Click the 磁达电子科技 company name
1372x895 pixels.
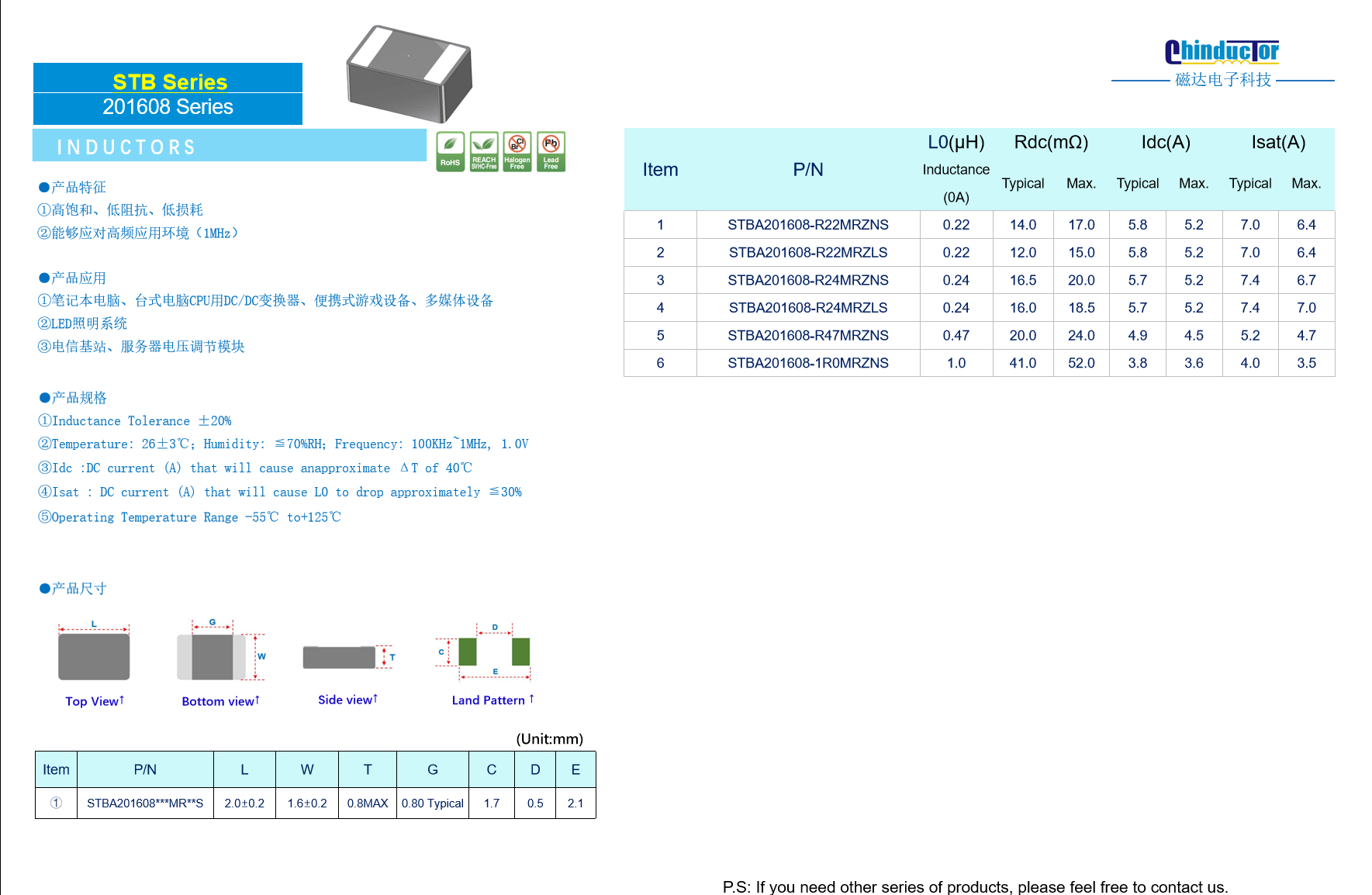pyautogui.click(x=1223, y=80)
